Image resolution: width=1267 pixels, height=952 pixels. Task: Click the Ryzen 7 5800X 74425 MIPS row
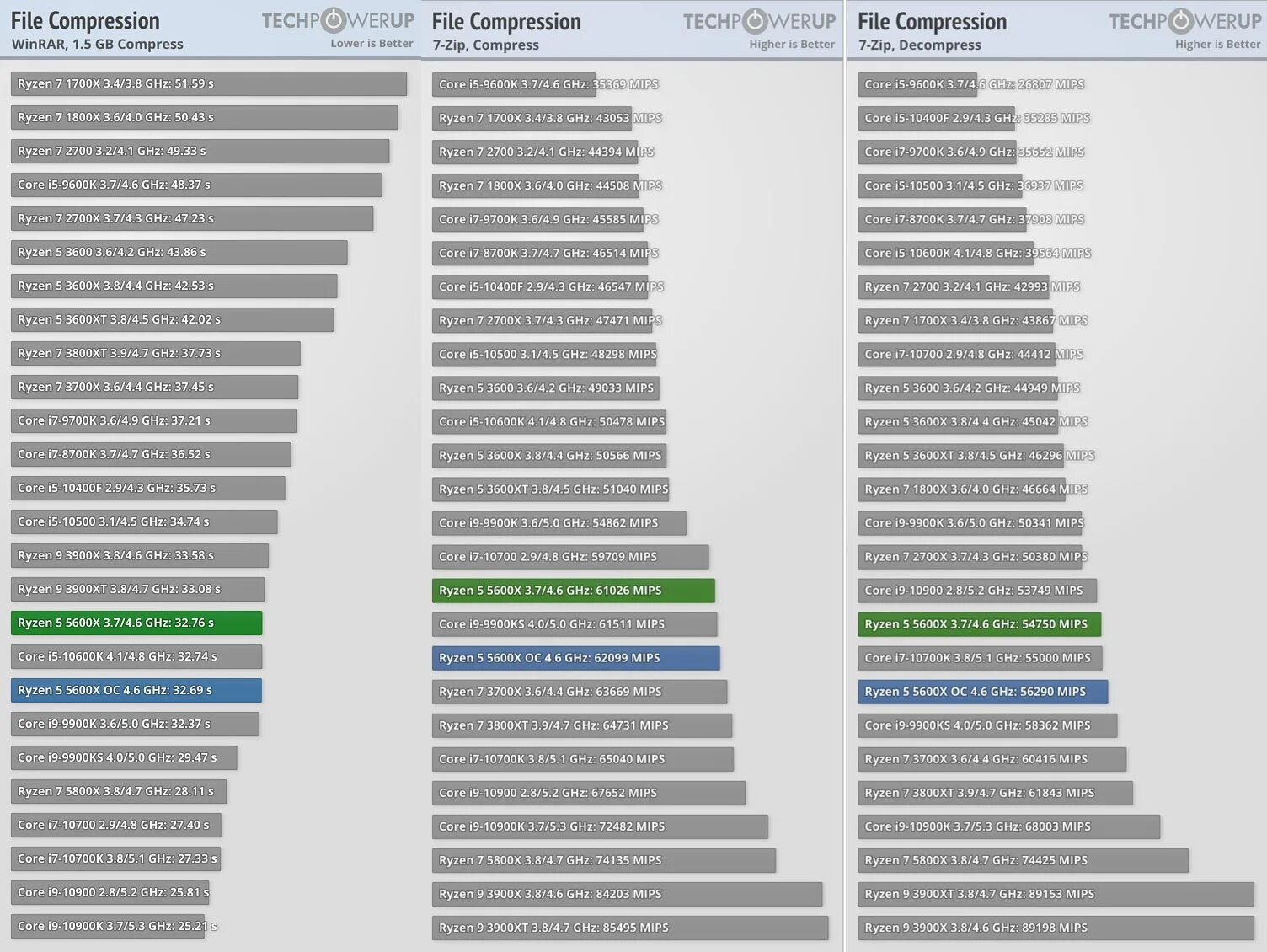click(1024, 859)
